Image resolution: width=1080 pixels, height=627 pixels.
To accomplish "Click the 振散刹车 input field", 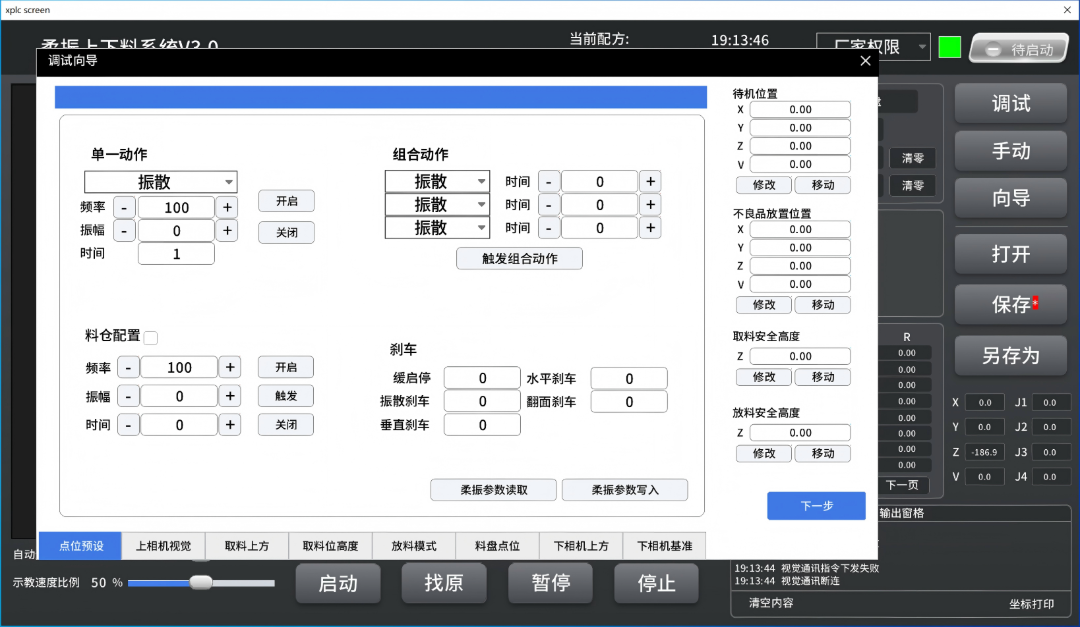I will pos(482,401).
